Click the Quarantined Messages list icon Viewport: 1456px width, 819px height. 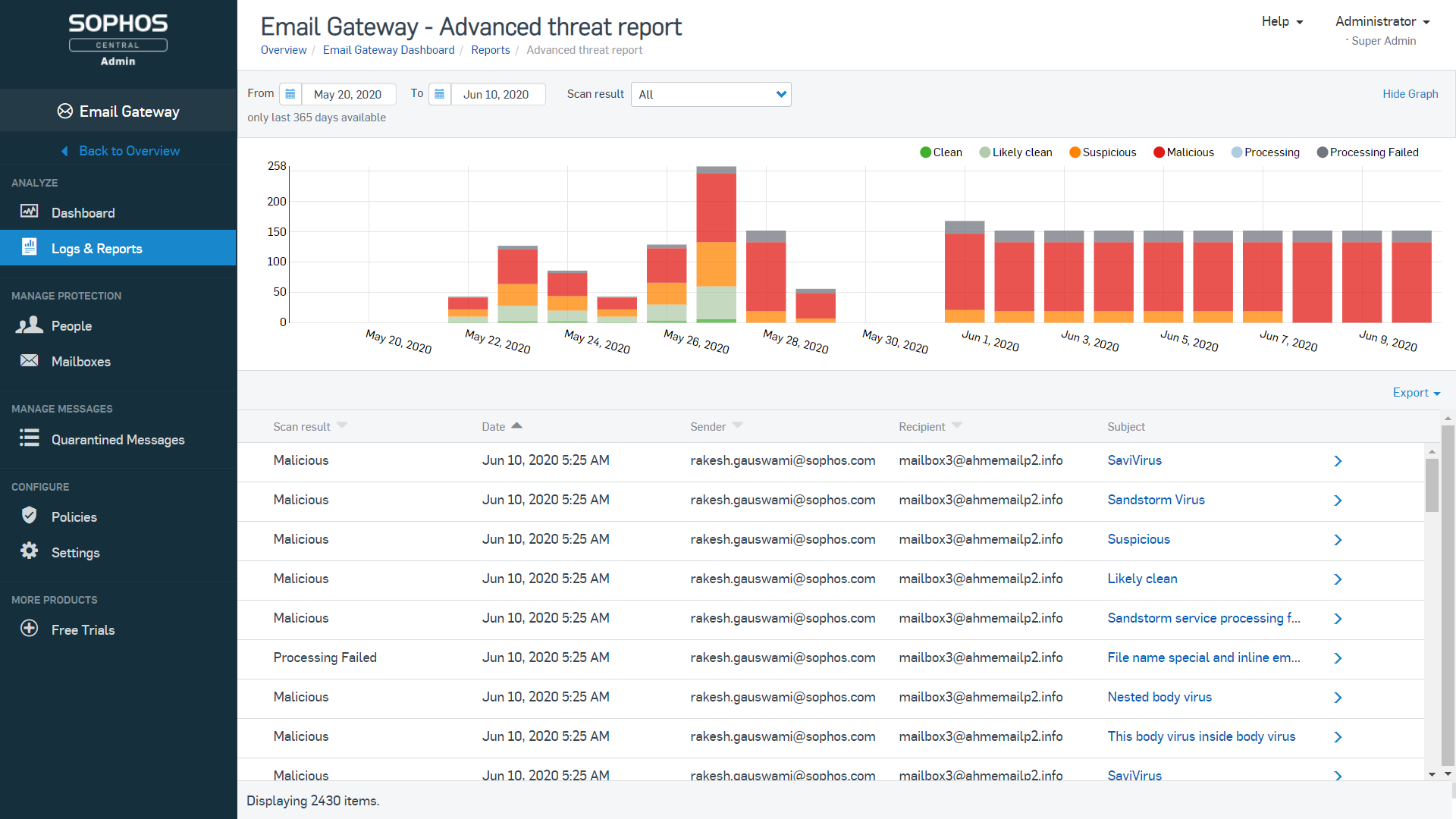click(29, 438)
